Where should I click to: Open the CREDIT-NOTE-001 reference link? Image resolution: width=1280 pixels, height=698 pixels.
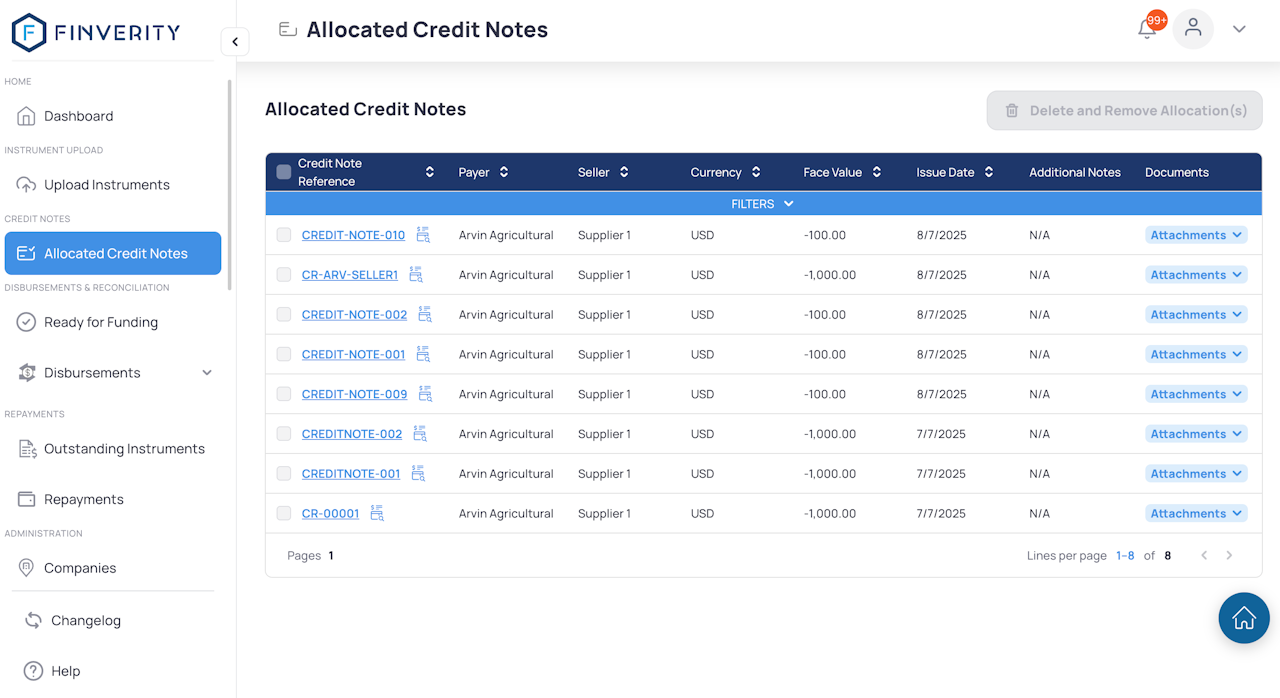[x=354, y=354]
